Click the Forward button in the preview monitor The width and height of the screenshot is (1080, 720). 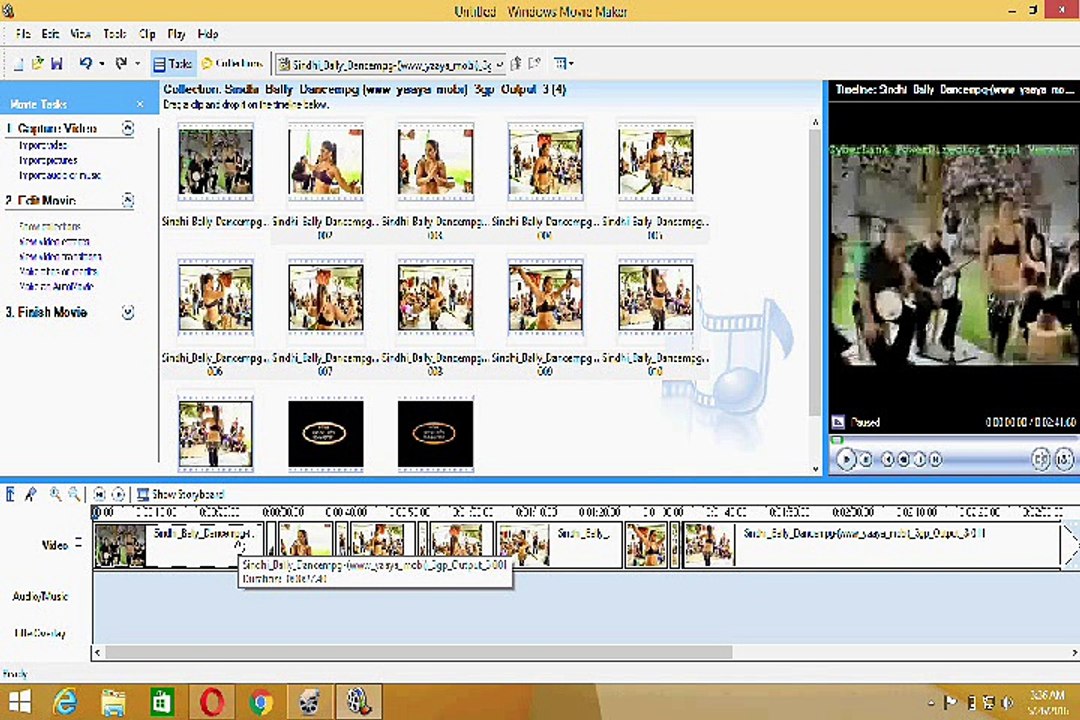tap(935, 459)
